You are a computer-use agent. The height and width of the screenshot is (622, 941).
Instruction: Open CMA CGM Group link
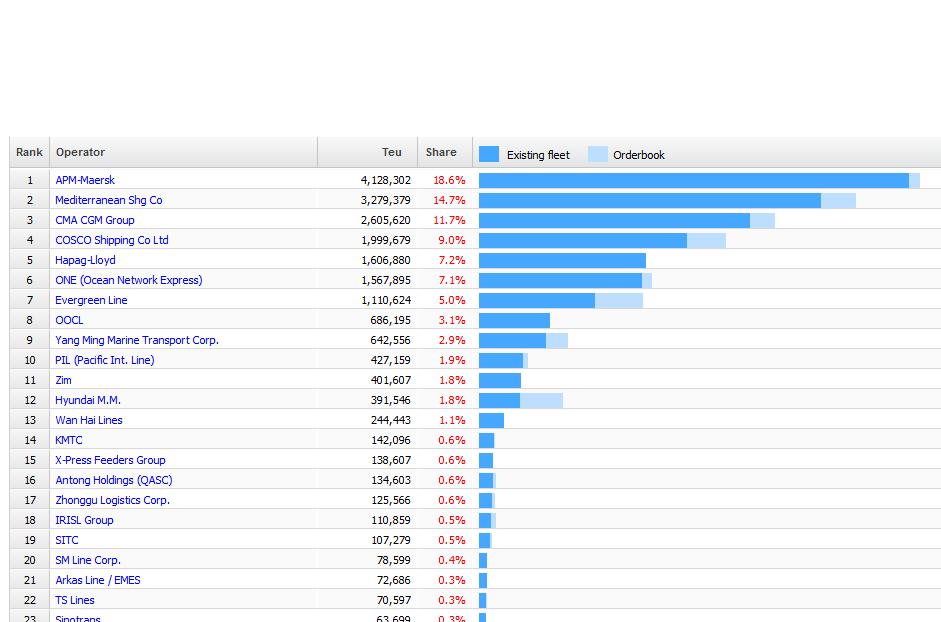[x=94, y=220]
